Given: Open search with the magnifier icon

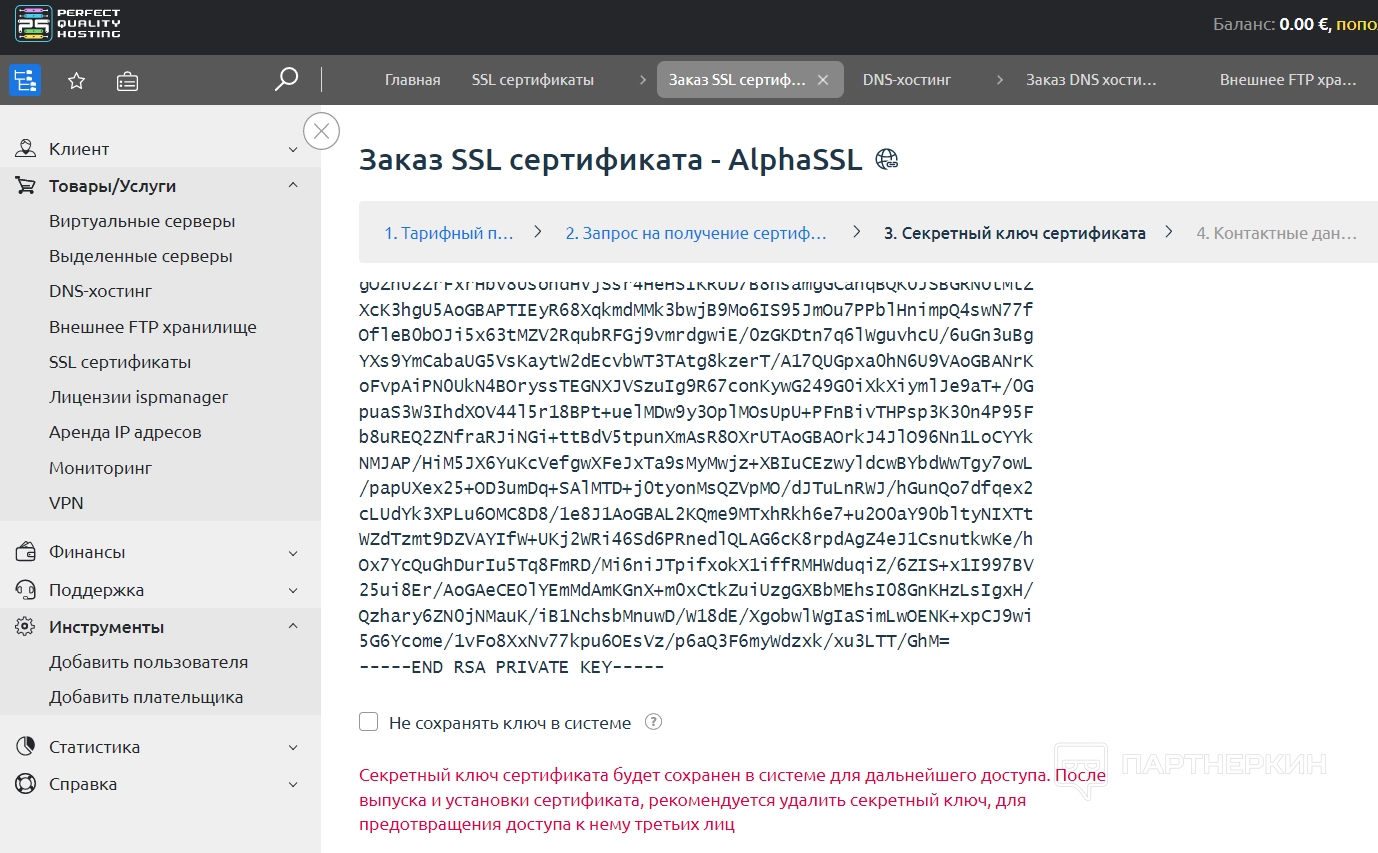Looking at the screenshot, I should coord(286,79).
